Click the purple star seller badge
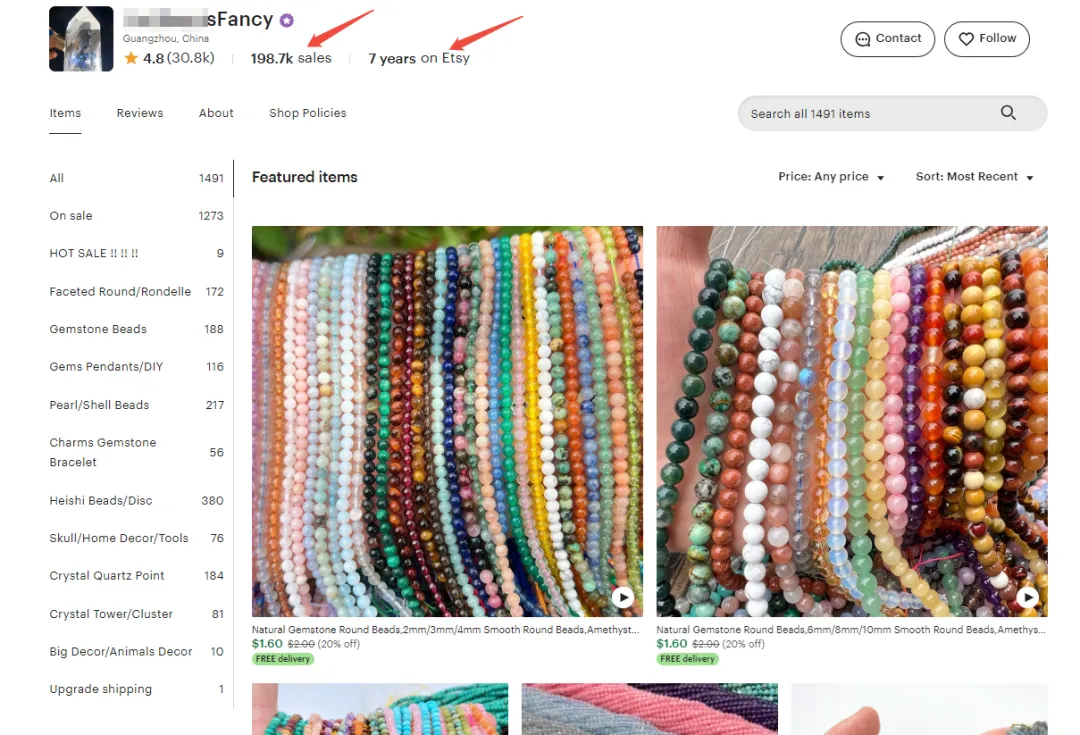The width and height of the screenshot is (1080, 735). [287, 21]
